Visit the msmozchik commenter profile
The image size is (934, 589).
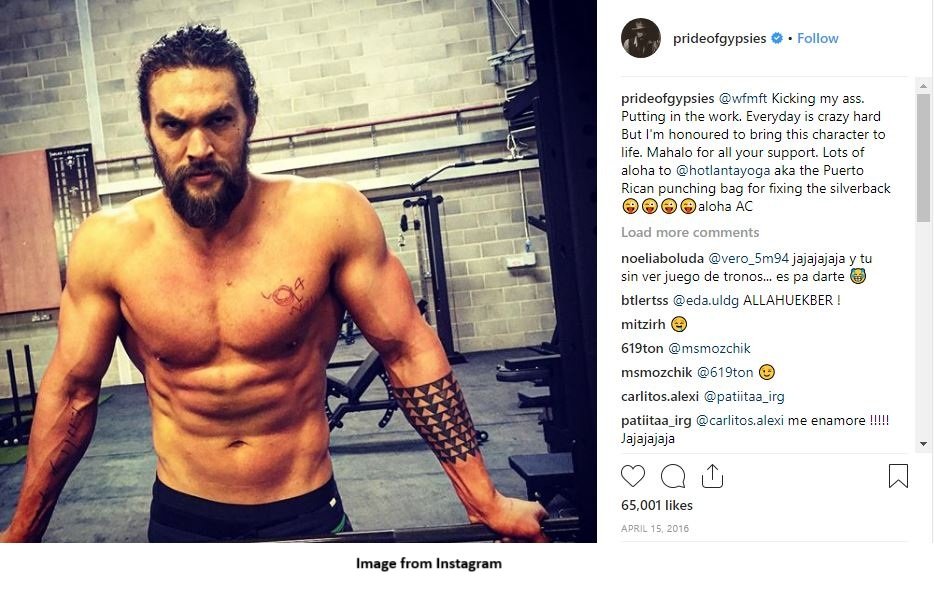[x=657, y=372]
